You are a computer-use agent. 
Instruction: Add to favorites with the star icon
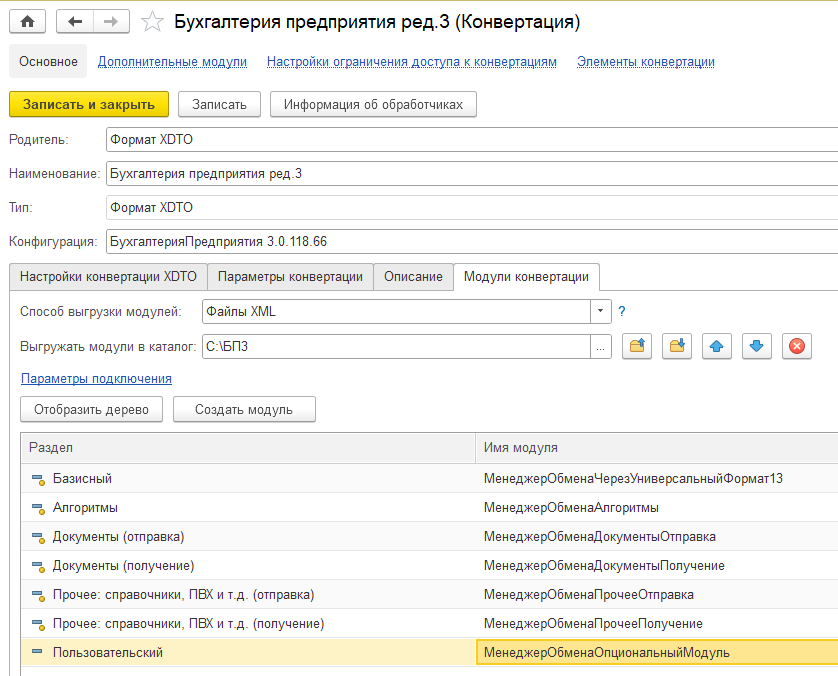(152, 21)
